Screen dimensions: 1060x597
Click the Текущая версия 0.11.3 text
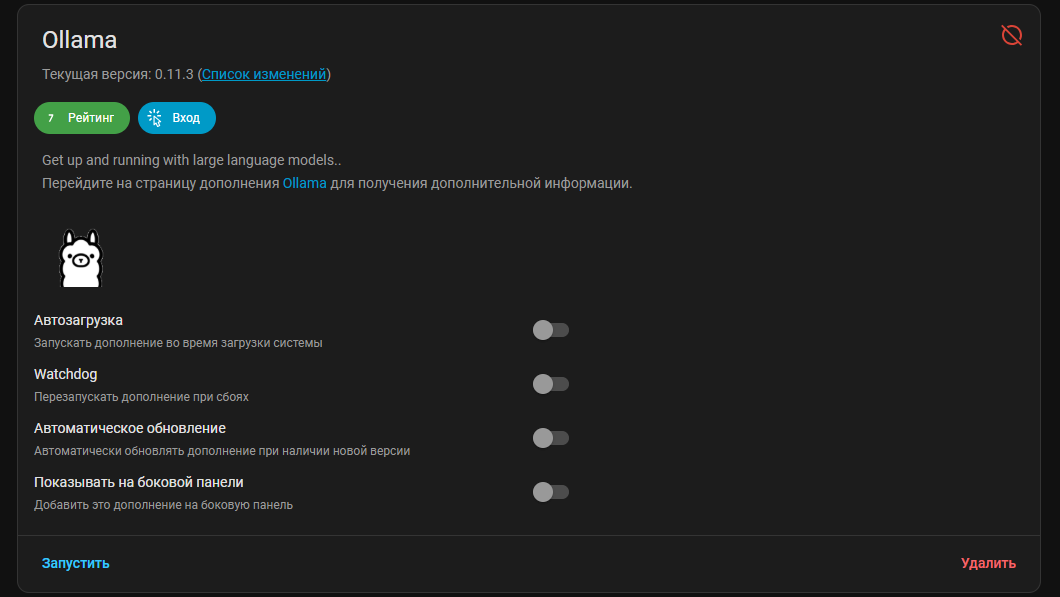click(x=118, y=74)
